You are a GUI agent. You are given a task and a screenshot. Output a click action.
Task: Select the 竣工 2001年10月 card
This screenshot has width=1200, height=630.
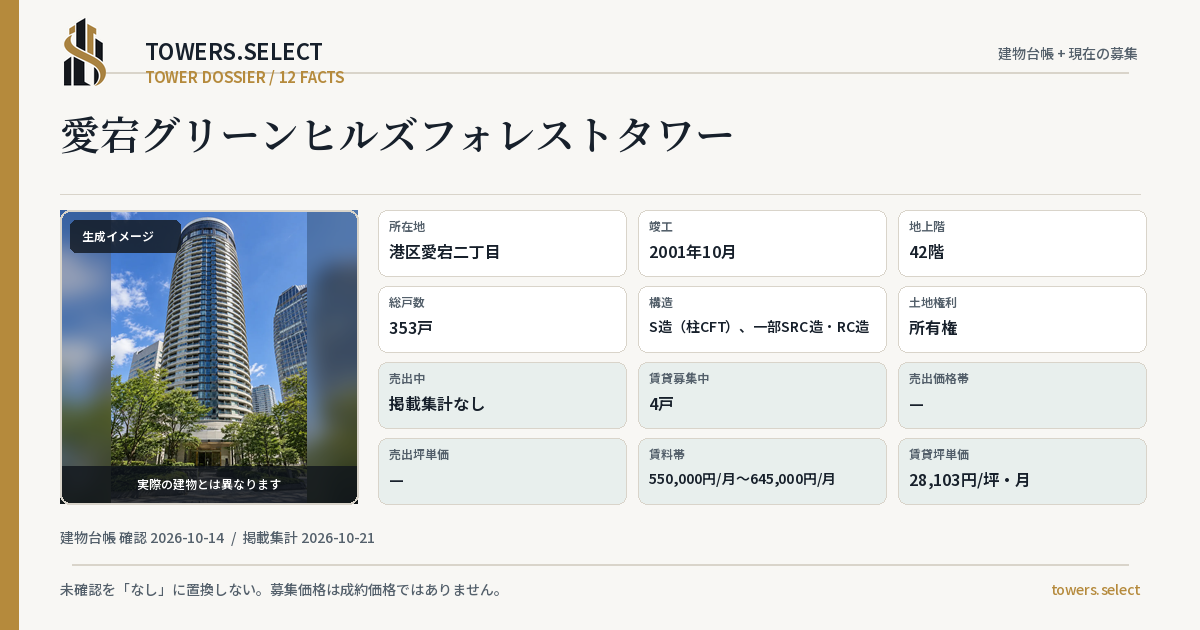[762, 243]
